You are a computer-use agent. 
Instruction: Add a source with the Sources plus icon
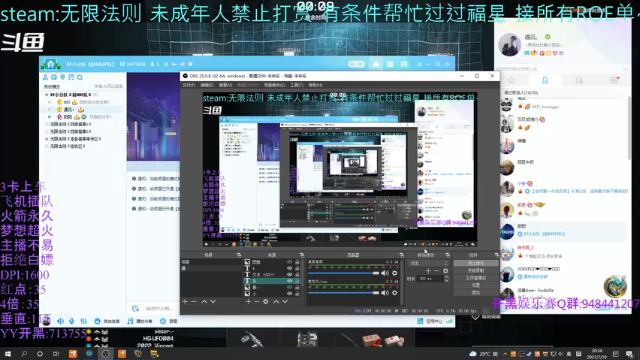click(248, 302)
